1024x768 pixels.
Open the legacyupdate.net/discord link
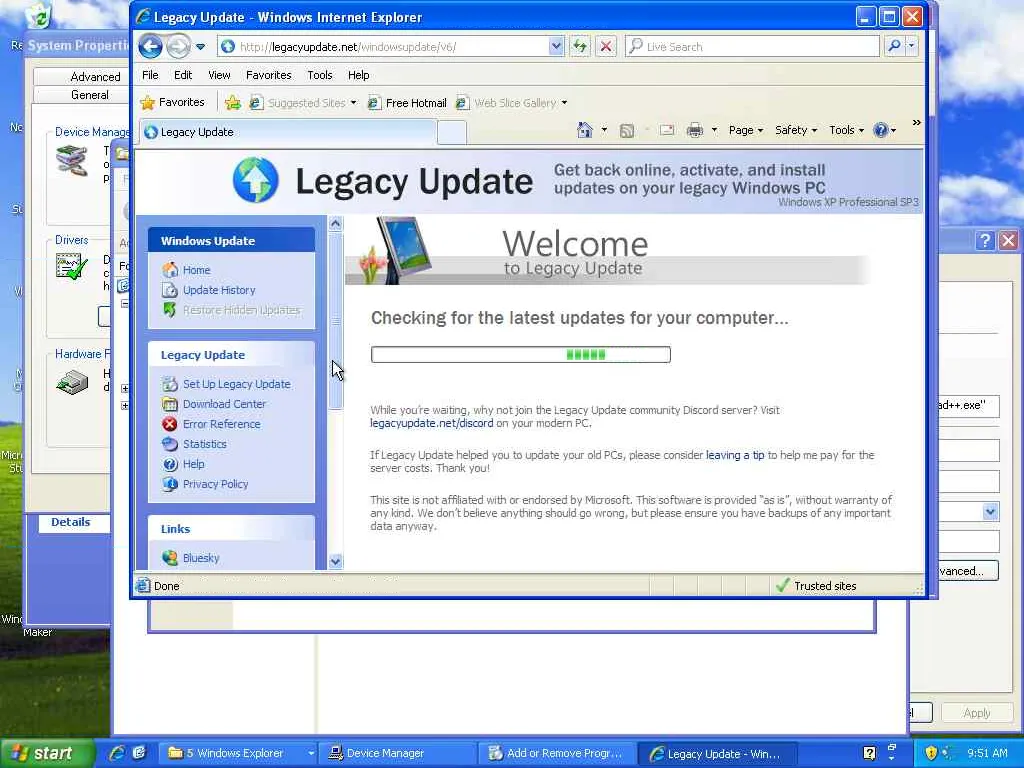click(x=432, y=423)
